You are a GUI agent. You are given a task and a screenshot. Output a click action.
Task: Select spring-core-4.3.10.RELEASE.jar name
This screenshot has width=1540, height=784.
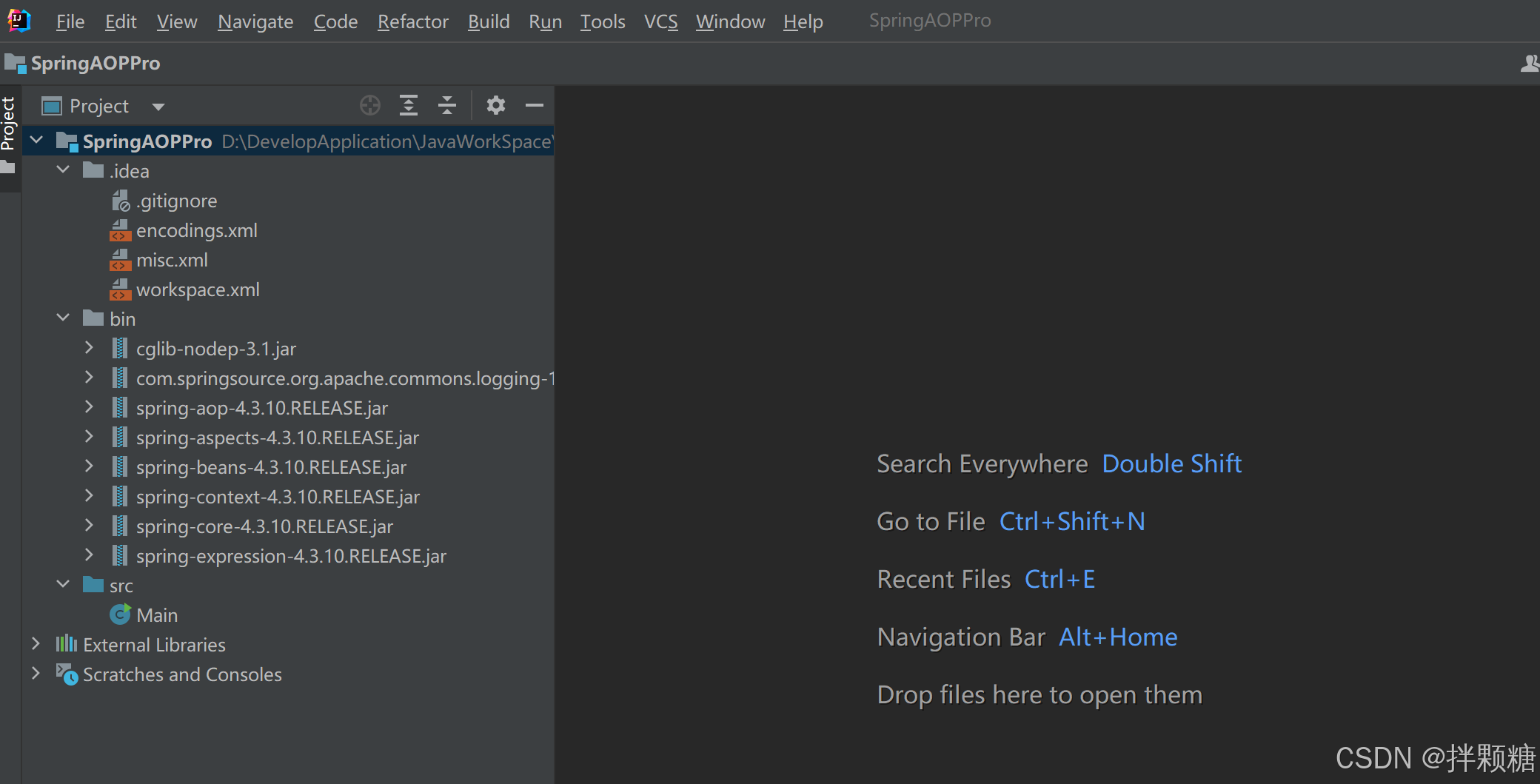click(x=264, y=526)
